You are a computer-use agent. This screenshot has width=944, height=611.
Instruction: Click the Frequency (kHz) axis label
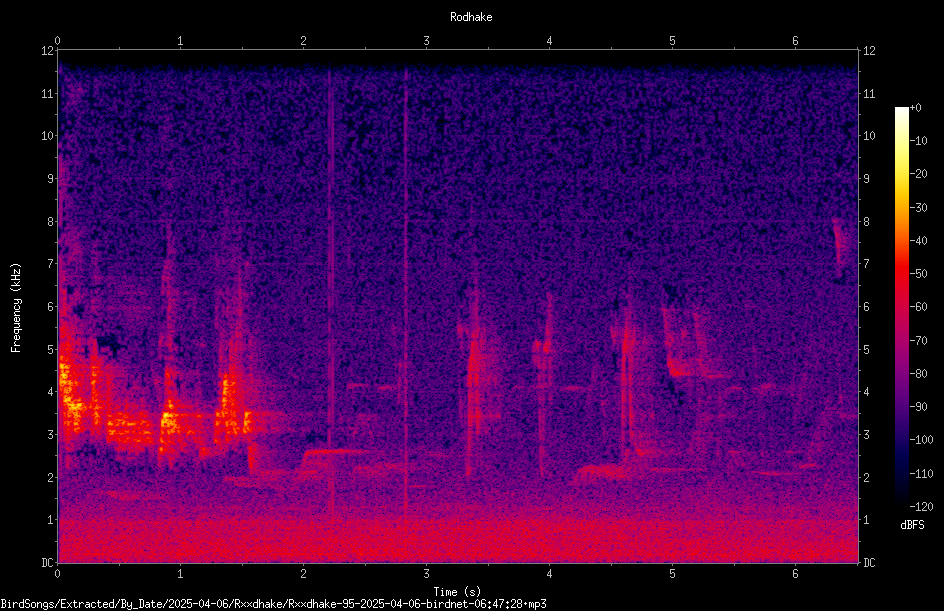[16, 308]
